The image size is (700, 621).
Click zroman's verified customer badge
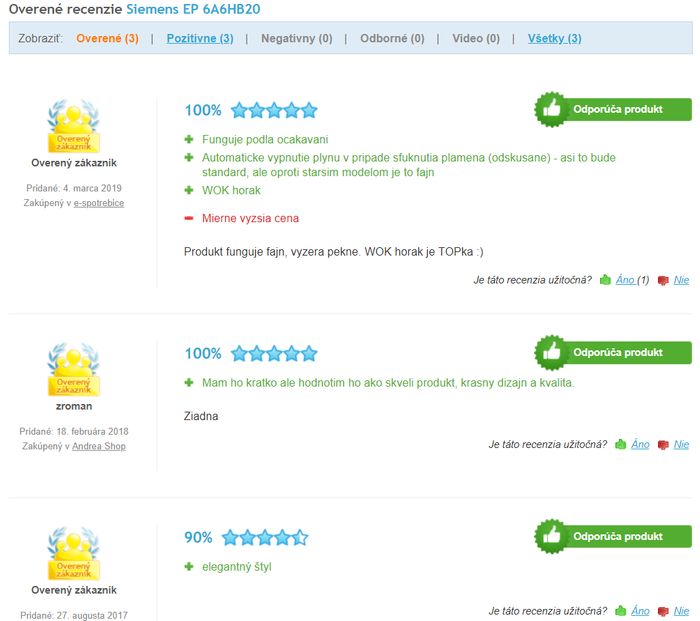click(74, 370)
